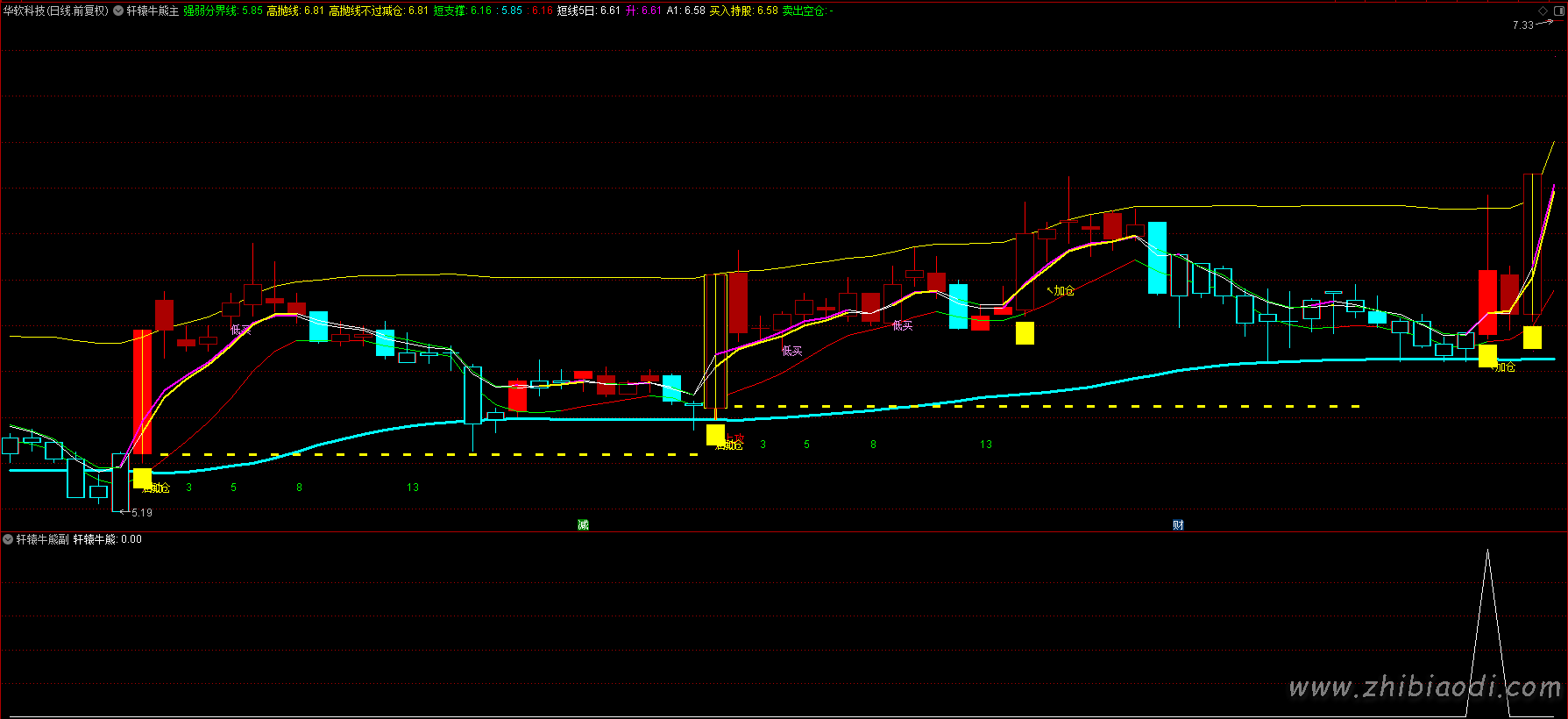Viewport: 1568px width, 719px height.
Task: Click the green 减 marker icon
Action: pyautogui.click(x=583, y=524)
